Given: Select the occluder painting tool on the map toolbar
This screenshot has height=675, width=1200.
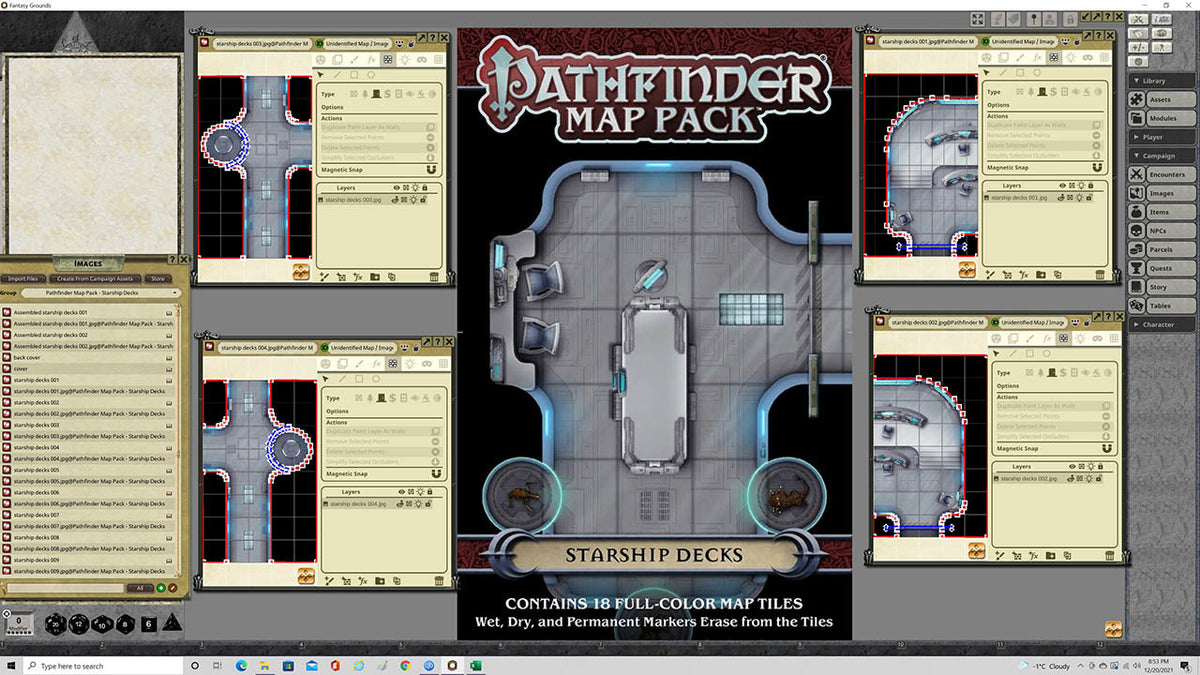Looking at the screenshot, I should pyautogui.click(x=388, y=59).
